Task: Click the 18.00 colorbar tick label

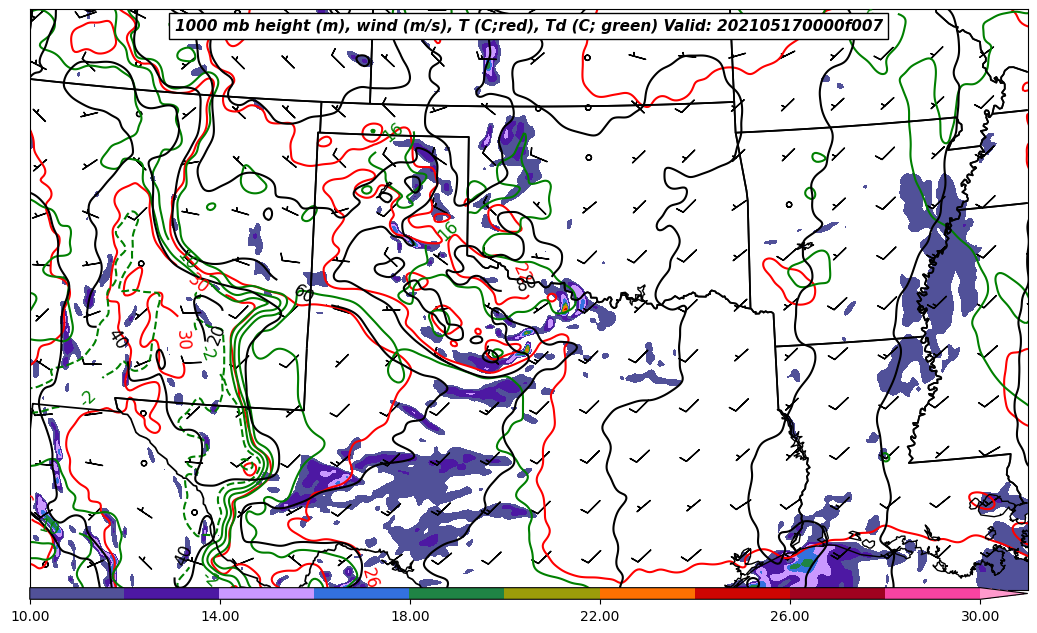Action: click(x=410, y=616)
